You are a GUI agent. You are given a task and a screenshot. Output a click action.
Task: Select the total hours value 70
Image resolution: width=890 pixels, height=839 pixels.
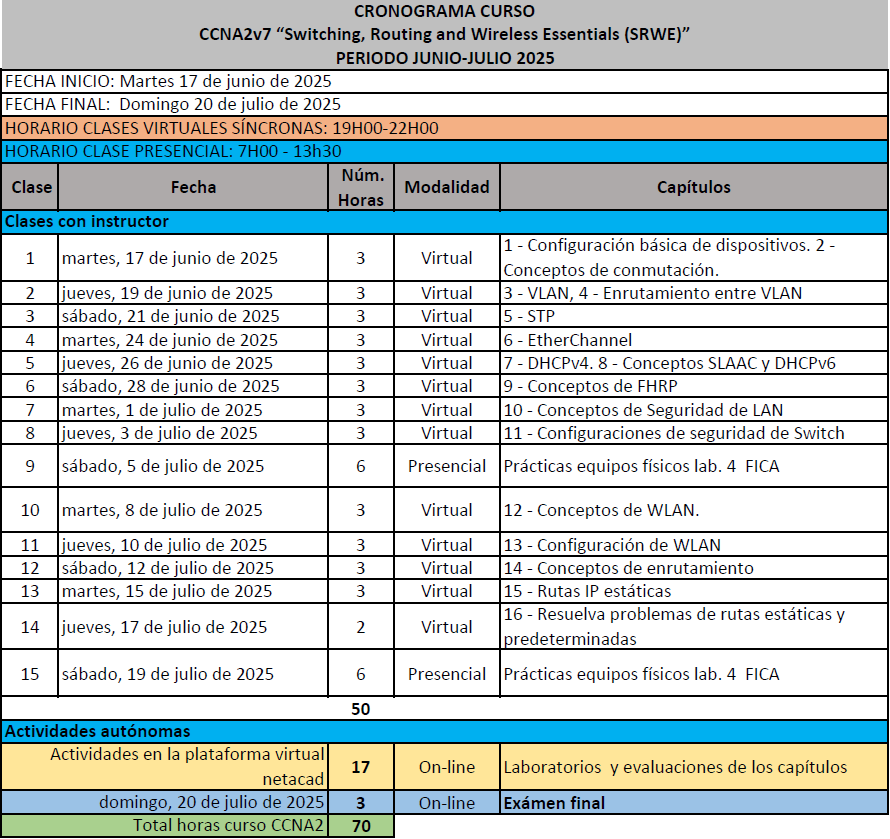[361, 826]
